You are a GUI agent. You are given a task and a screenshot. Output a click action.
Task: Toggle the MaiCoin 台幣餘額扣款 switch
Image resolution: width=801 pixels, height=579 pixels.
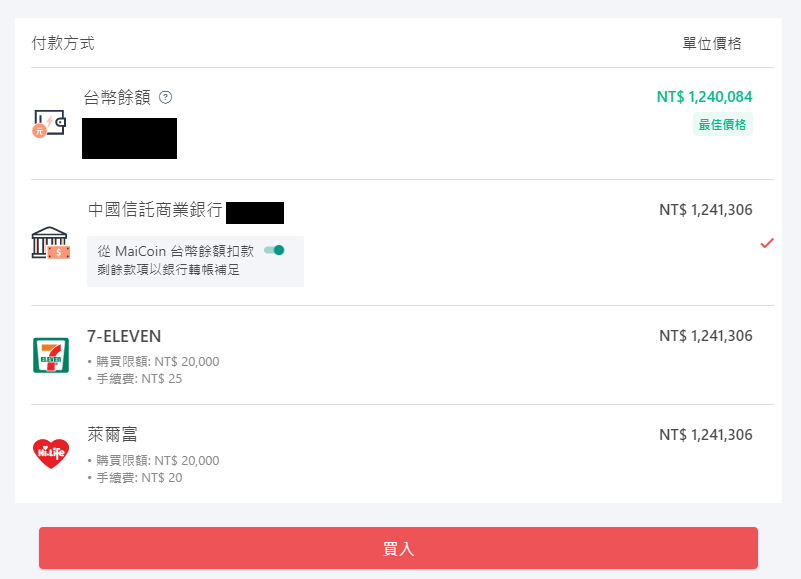274,250
